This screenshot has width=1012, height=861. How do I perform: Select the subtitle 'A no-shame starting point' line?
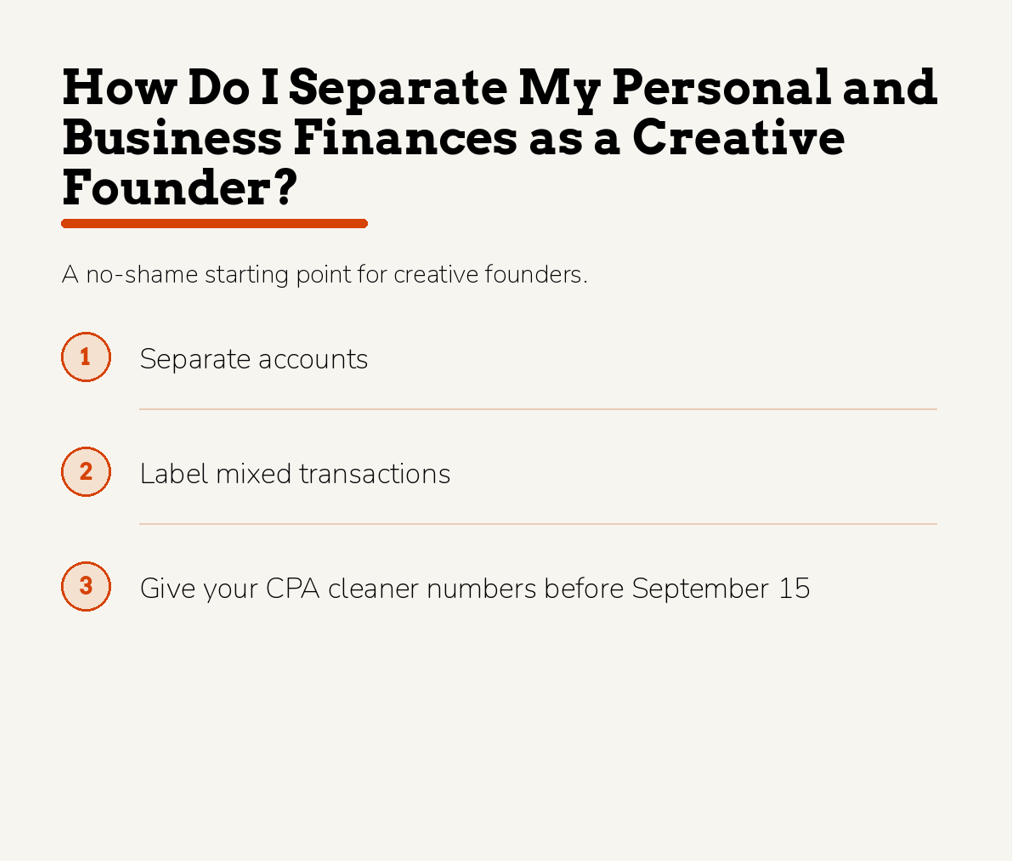[x=325, y=274]
